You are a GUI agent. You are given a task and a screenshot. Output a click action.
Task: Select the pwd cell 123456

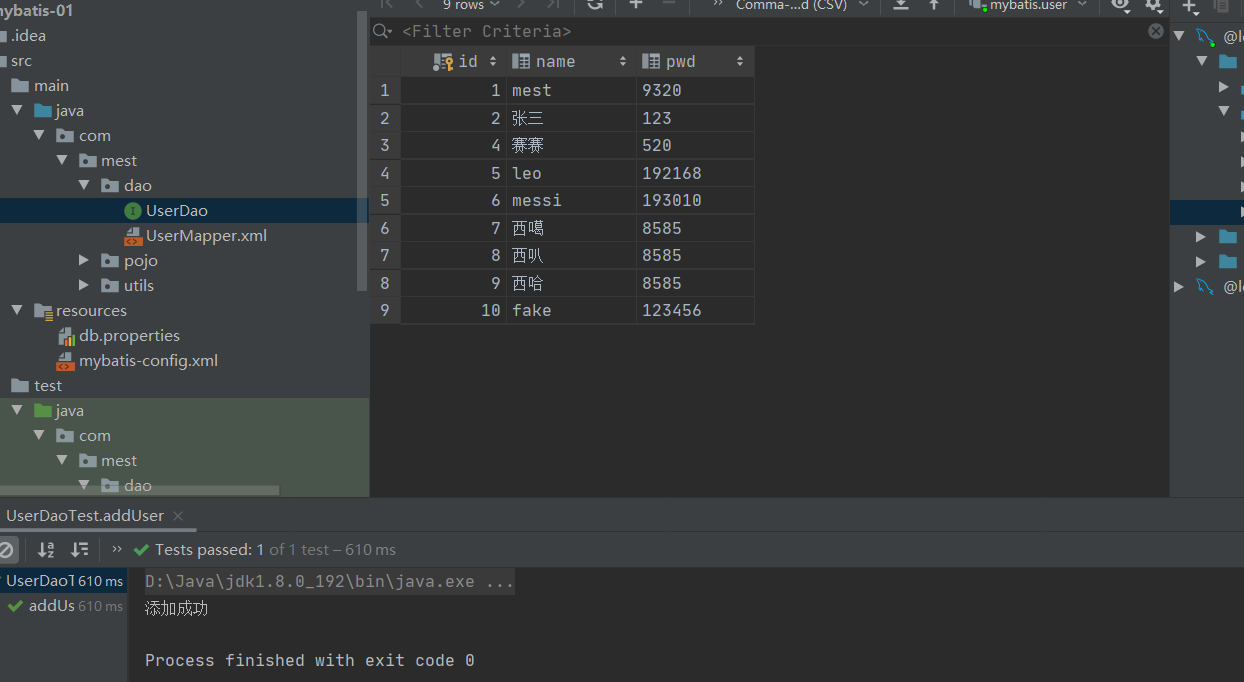695,310
